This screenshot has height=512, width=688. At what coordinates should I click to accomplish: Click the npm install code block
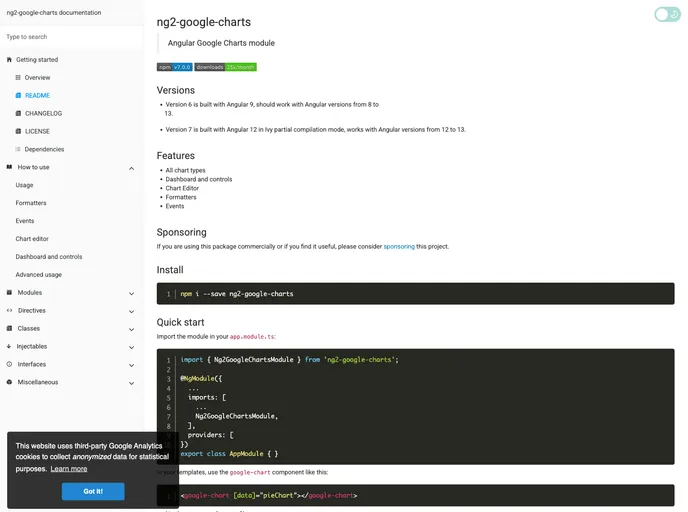415,294
